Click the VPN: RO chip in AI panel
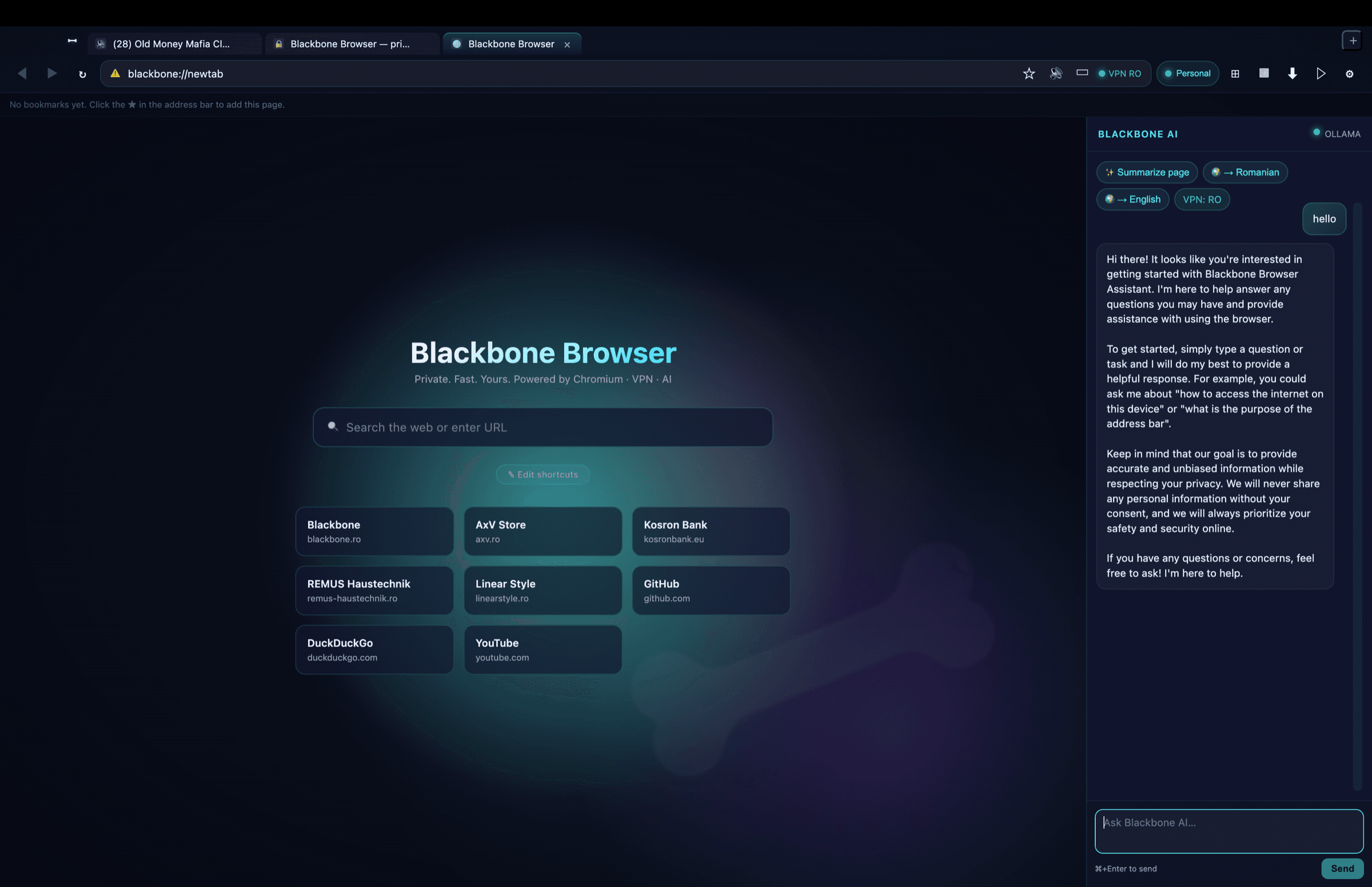This screenshot has height=887, width=1372. pos(1202,199)
